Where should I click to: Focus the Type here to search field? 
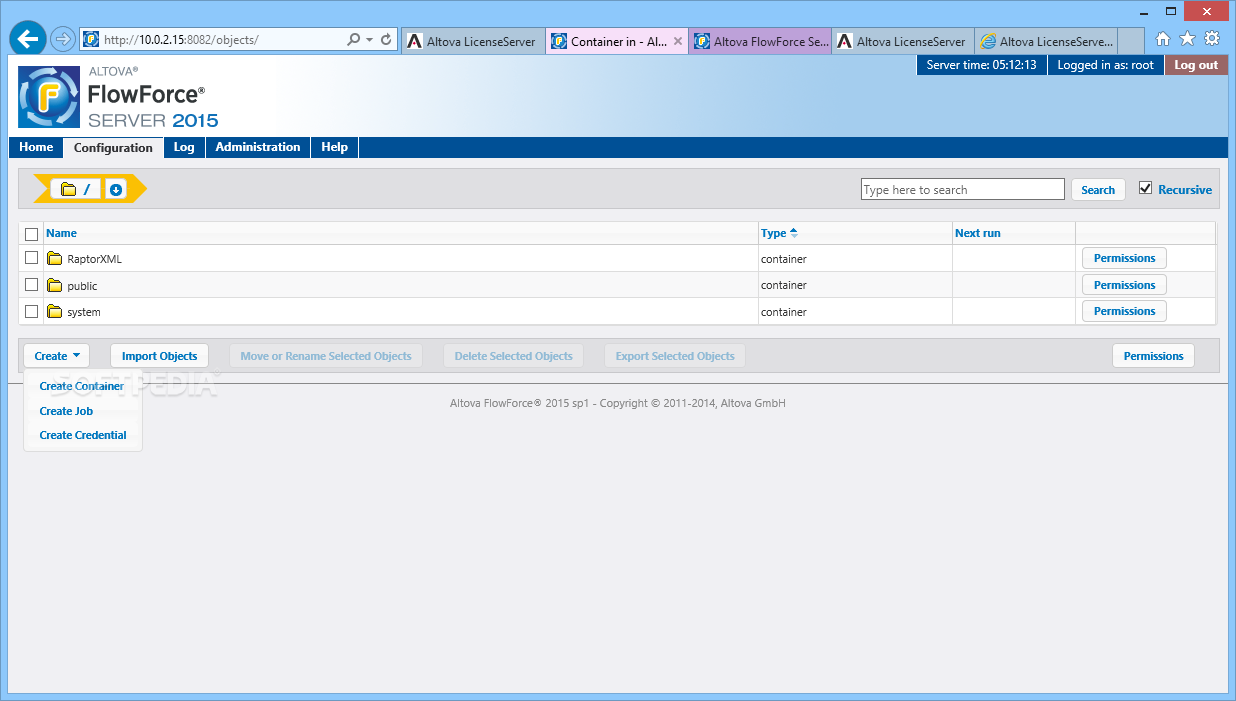tap(963, 190)
